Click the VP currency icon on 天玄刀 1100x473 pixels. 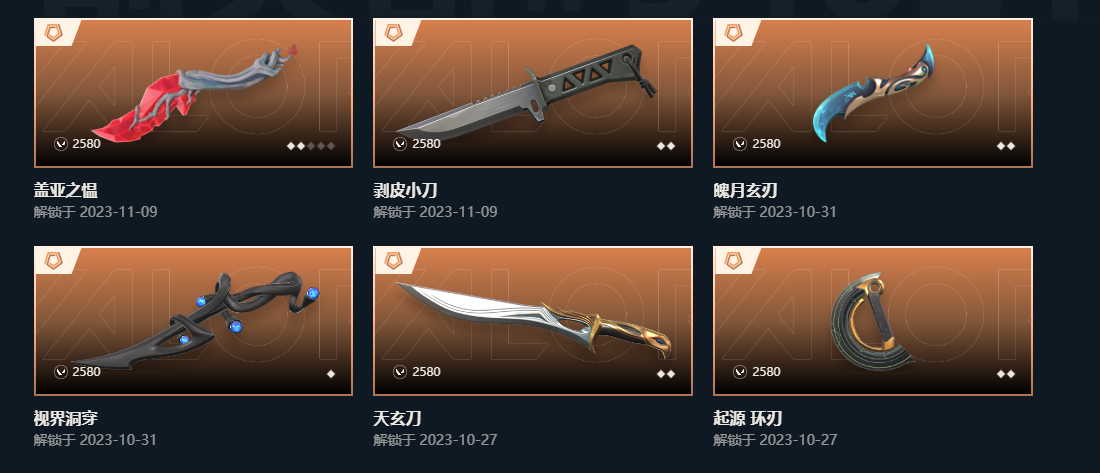click(x=401, y=372)
